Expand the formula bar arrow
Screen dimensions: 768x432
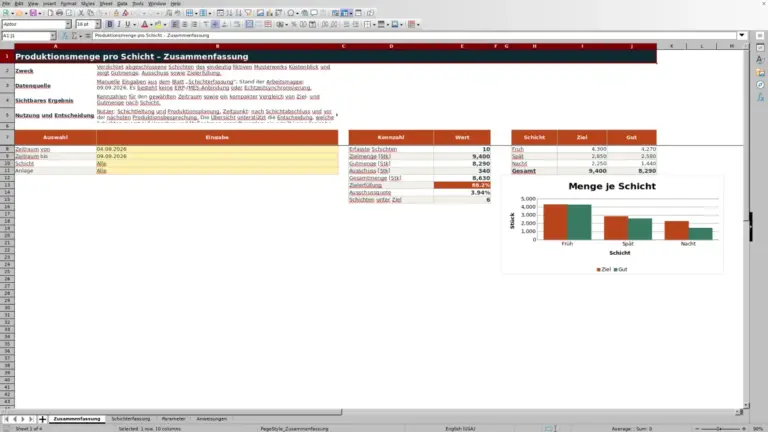coord(742,35)
